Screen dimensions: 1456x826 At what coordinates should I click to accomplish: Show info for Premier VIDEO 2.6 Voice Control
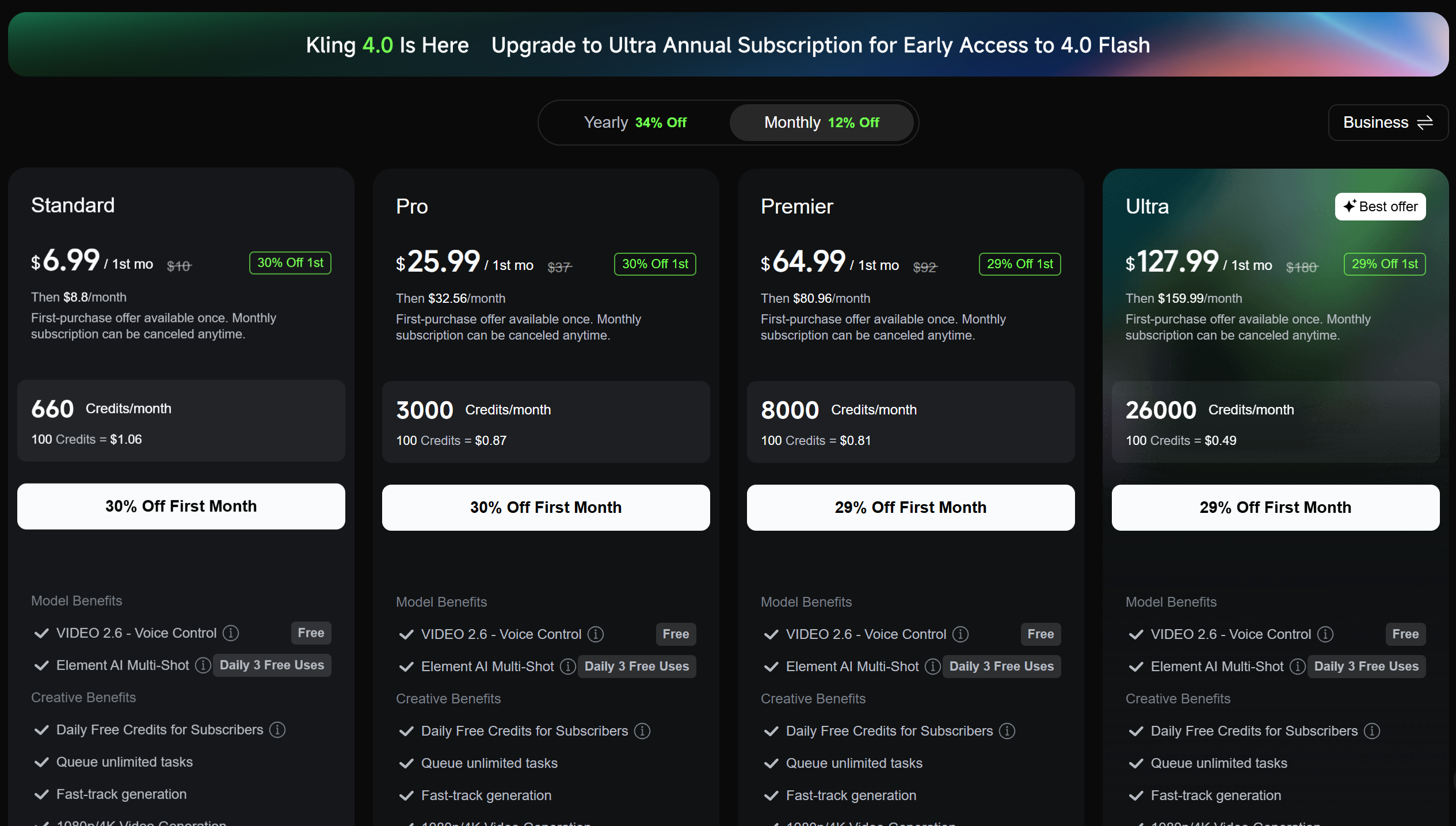[960, 634]
